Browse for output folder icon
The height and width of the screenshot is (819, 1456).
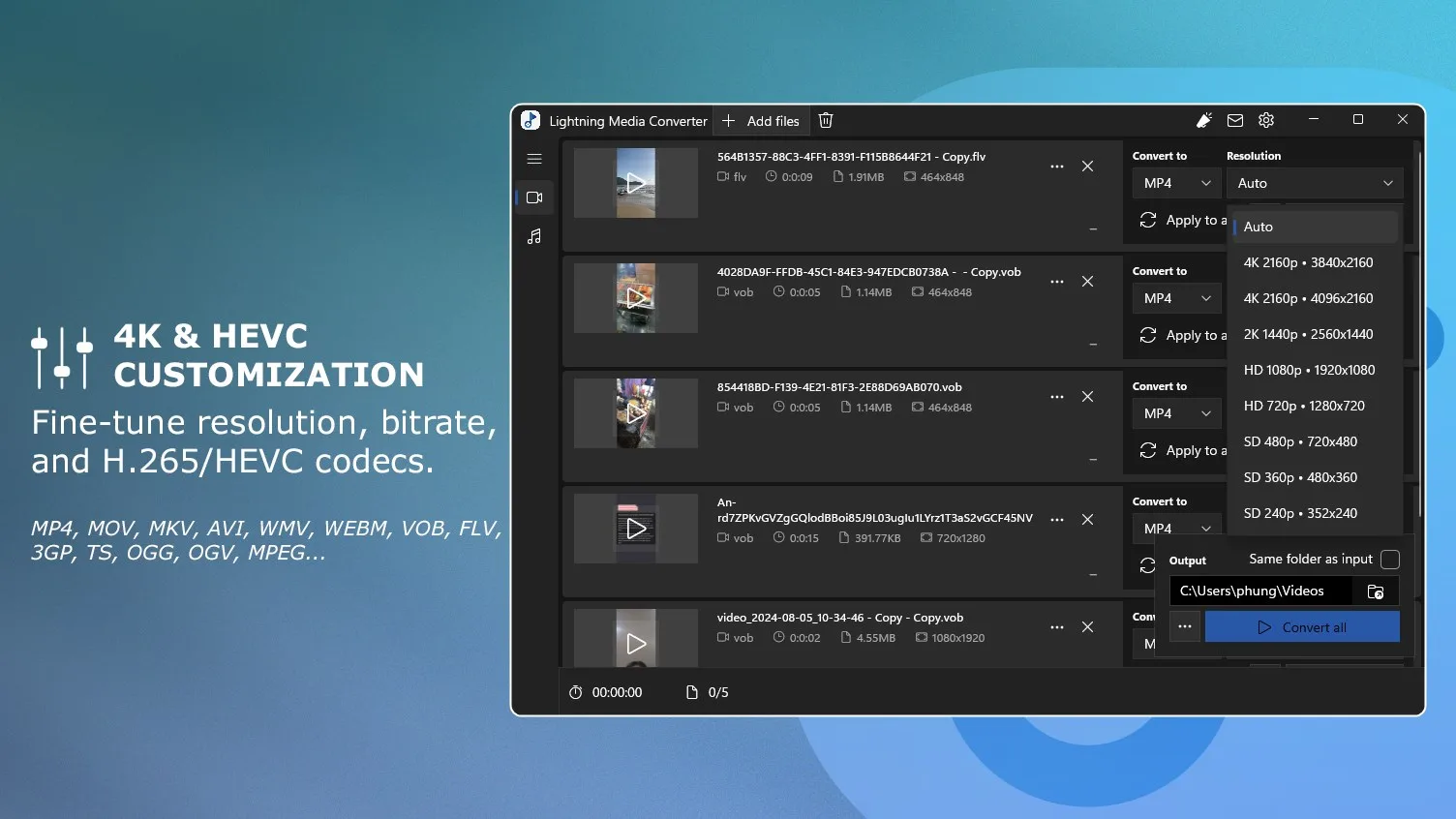point(1376,591)
